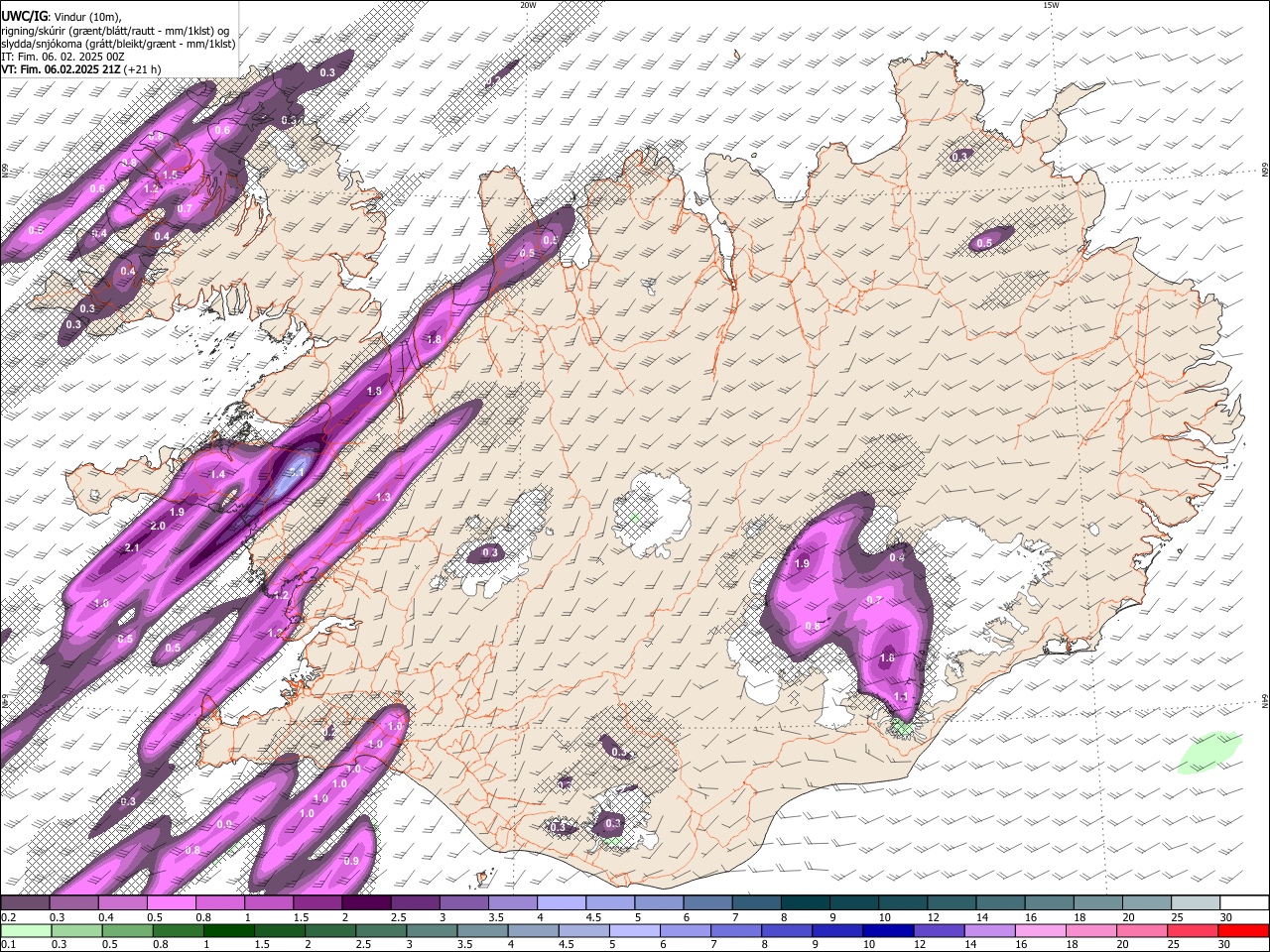This screenshot has height=952, width=1270.
Task: Click the 'Vindur (10m)' label in the header
Action: click(86, 16)
